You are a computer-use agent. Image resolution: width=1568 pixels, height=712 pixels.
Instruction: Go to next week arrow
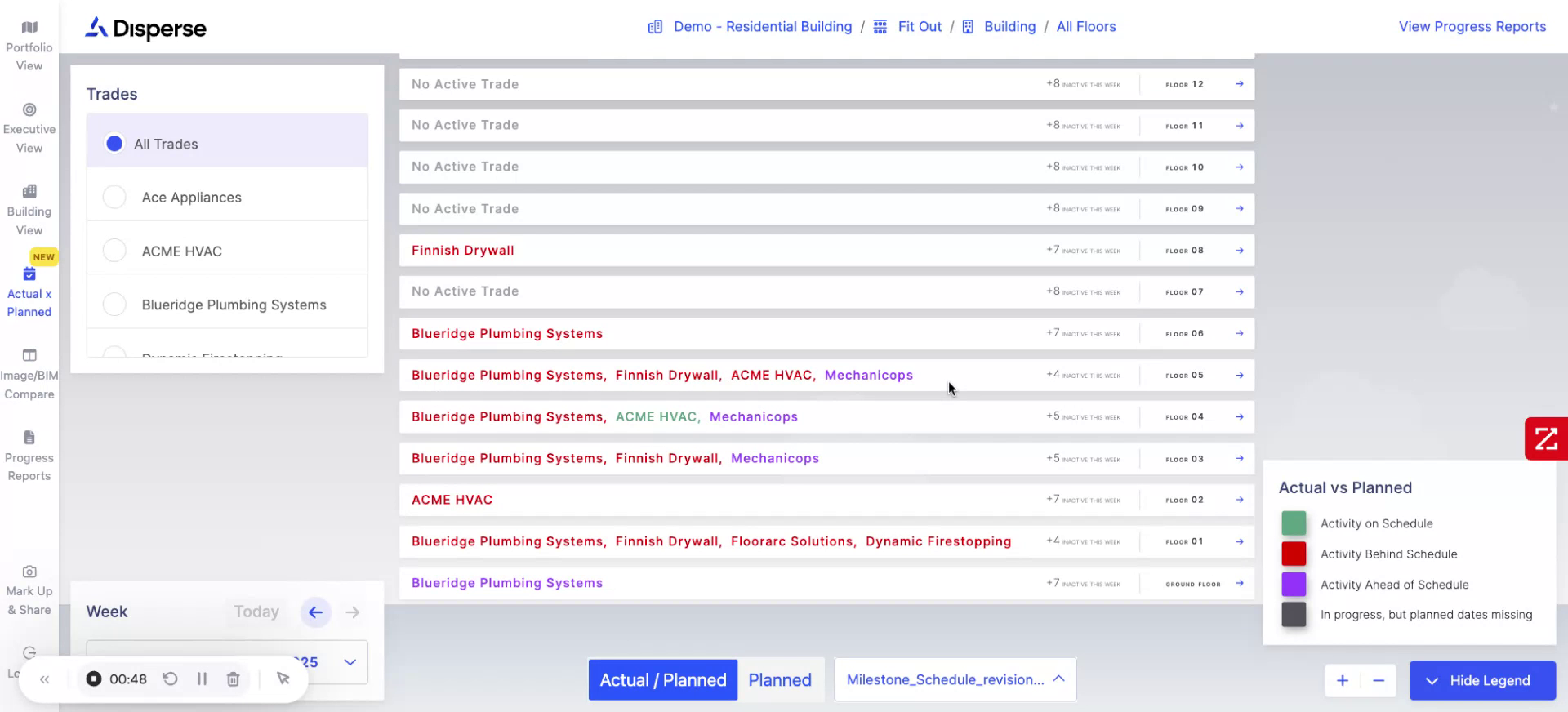pyautogui.click(x=353, y=612)
